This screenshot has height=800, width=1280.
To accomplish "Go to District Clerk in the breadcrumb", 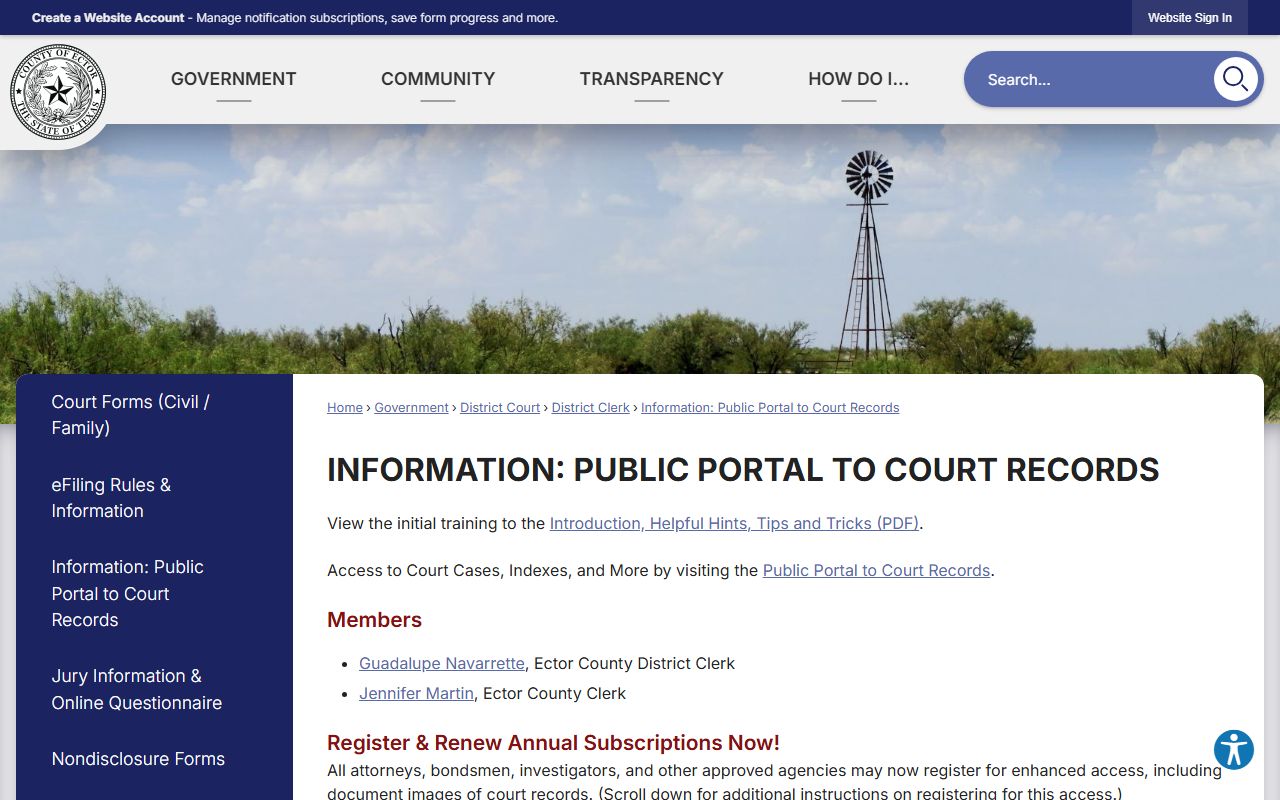I will (x=591, y=408).
